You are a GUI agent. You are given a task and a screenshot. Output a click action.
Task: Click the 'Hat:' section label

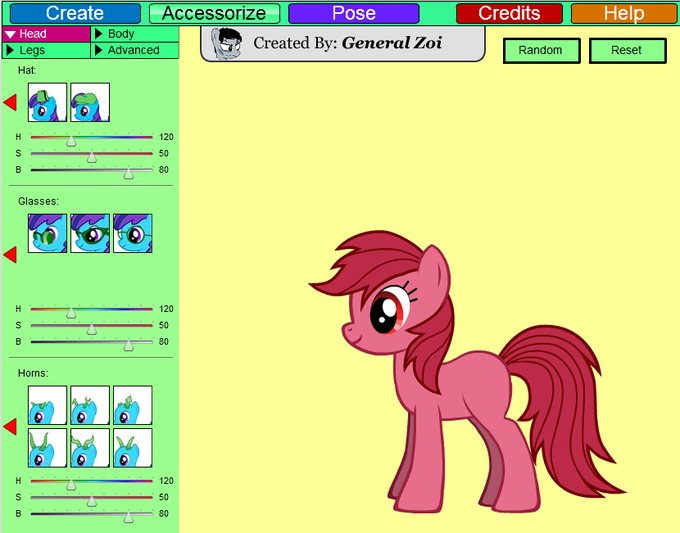pyautogui.click(x=26, y=70)
